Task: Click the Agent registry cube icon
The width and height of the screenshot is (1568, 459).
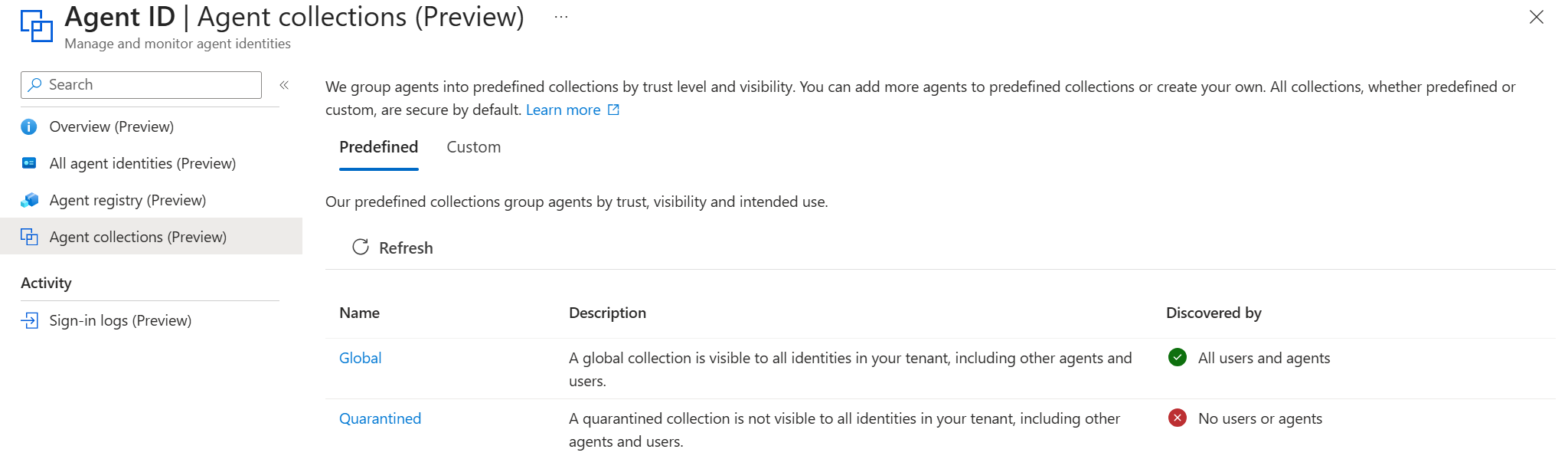Action: pyautogui.click(x=29, y=200)
